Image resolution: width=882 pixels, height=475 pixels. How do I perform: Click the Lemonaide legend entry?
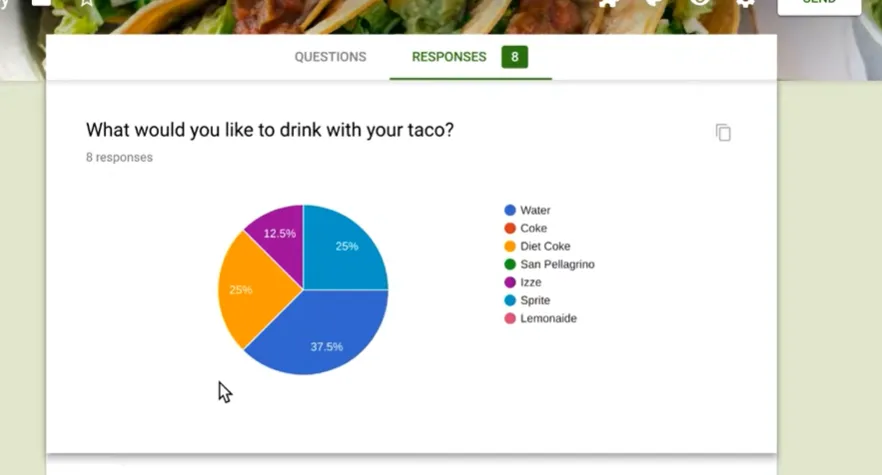pyautogui.click(x=548, y=318)
